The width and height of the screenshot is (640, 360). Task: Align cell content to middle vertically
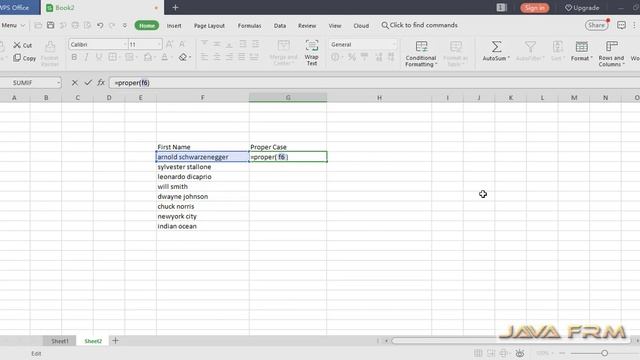(x=217, y=44)
